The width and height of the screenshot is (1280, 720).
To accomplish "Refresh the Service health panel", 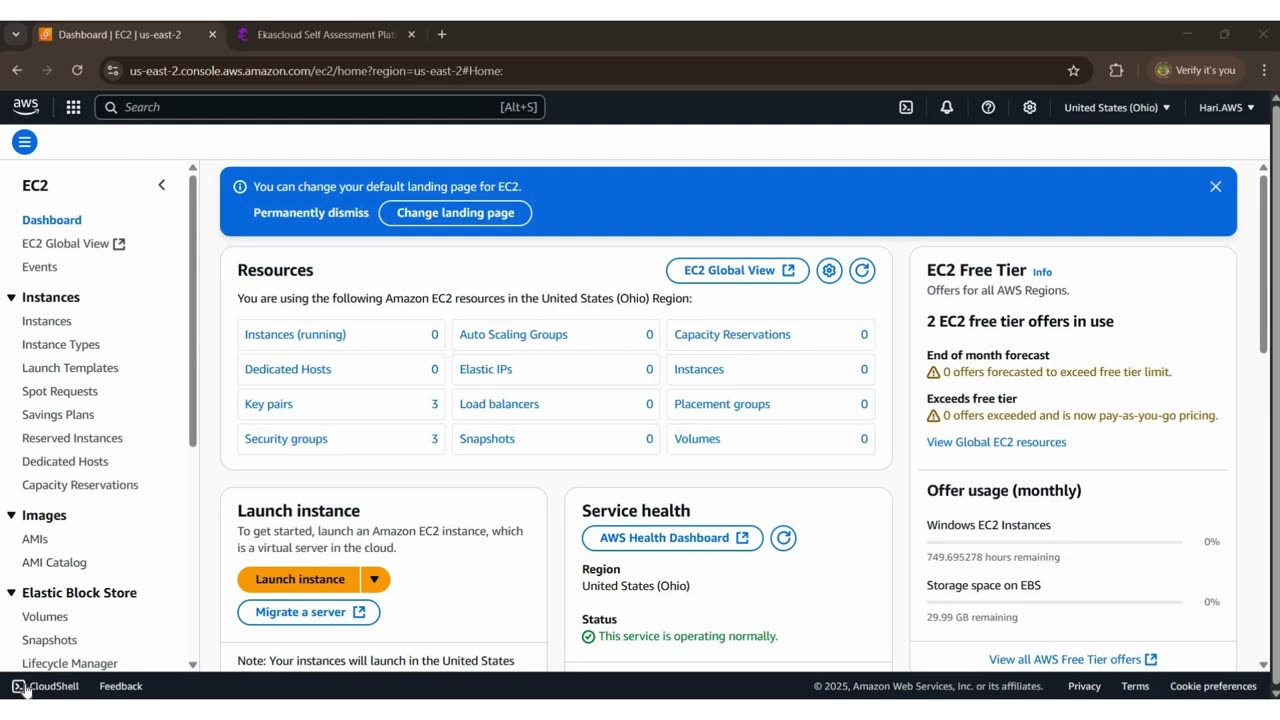I will [x=783, y=538].
